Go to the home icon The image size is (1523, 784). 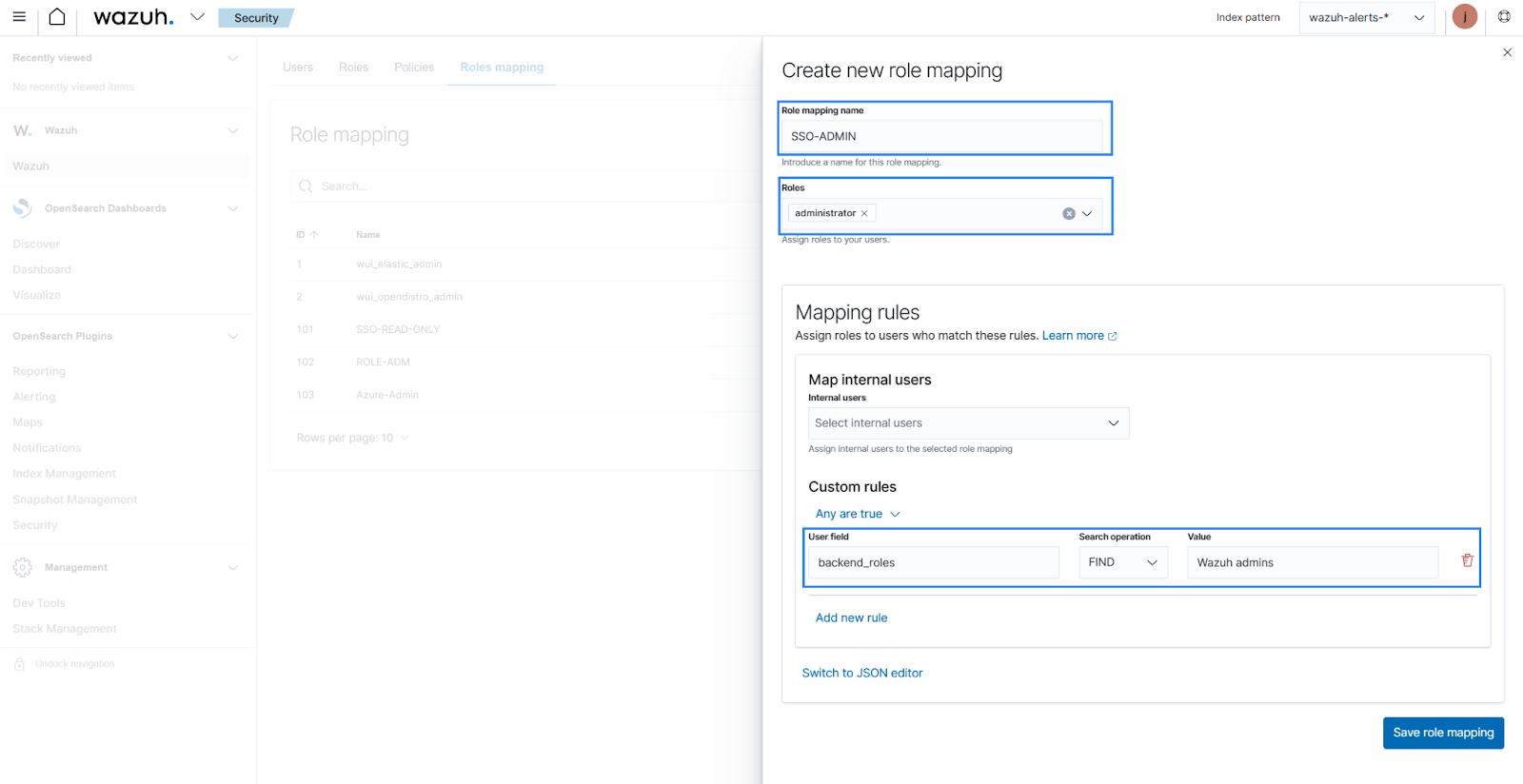coord(57,17)
